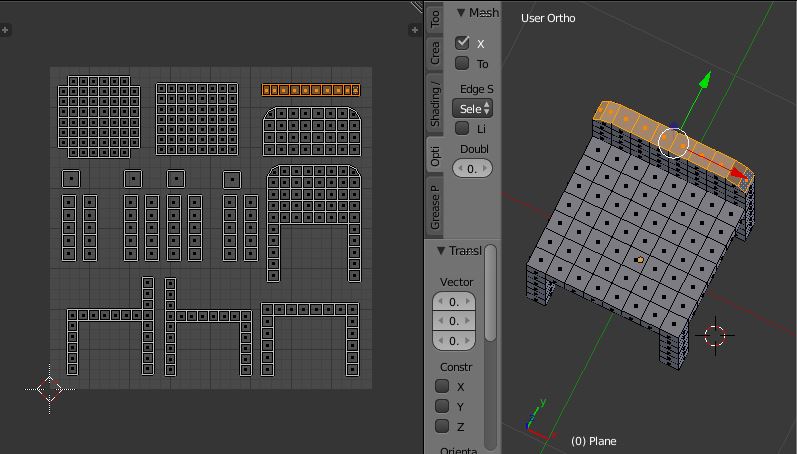The height and width of the screenshot is (454, 797).
Task: Click the 'Vector' label
Action: point(456,282)
